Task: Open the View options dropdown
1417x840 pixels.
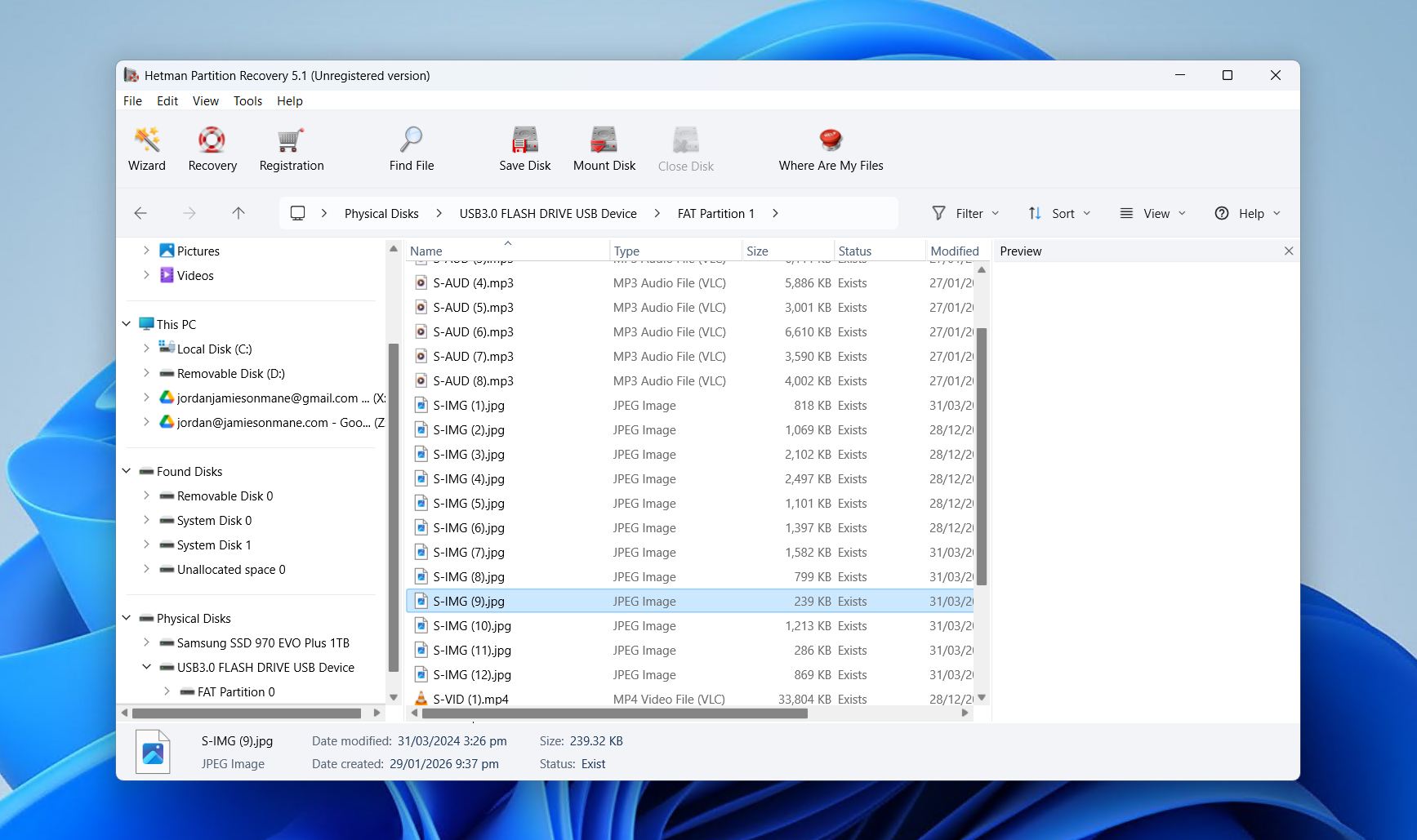Action: (1153, 213)
